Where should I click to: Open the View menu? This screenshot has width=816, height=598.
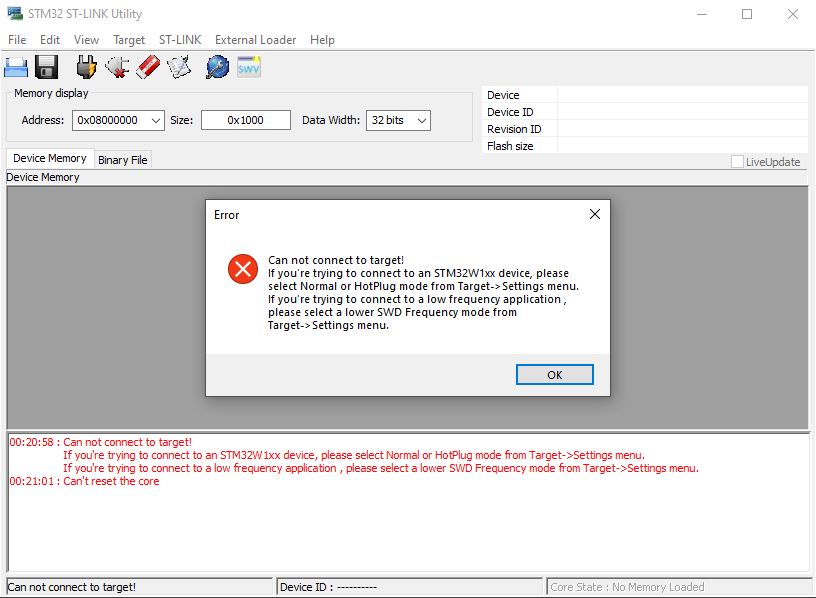[x=86, y=40]
